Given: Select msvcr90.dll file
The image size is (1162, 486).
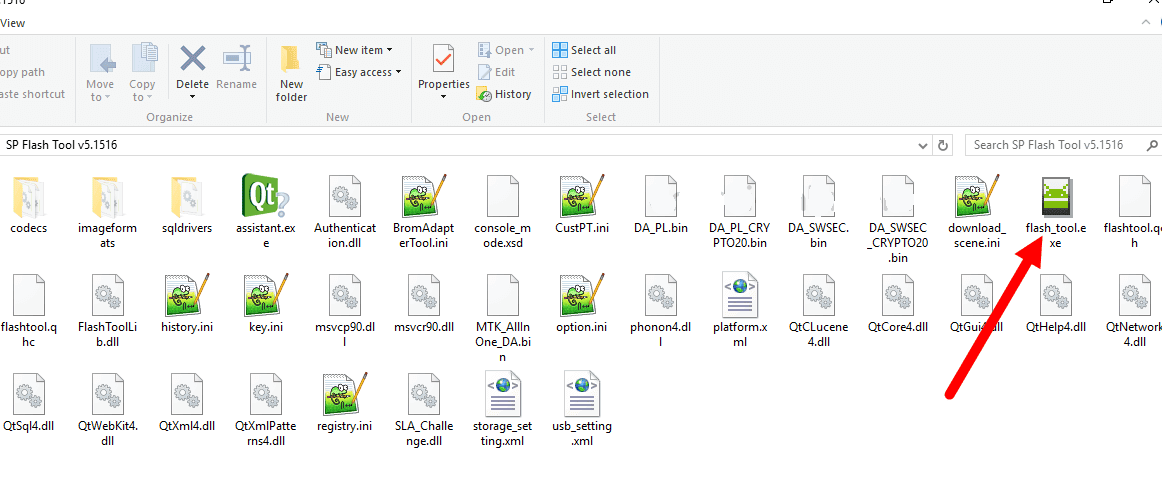Looking at the screenshot, I should point(424,304).
